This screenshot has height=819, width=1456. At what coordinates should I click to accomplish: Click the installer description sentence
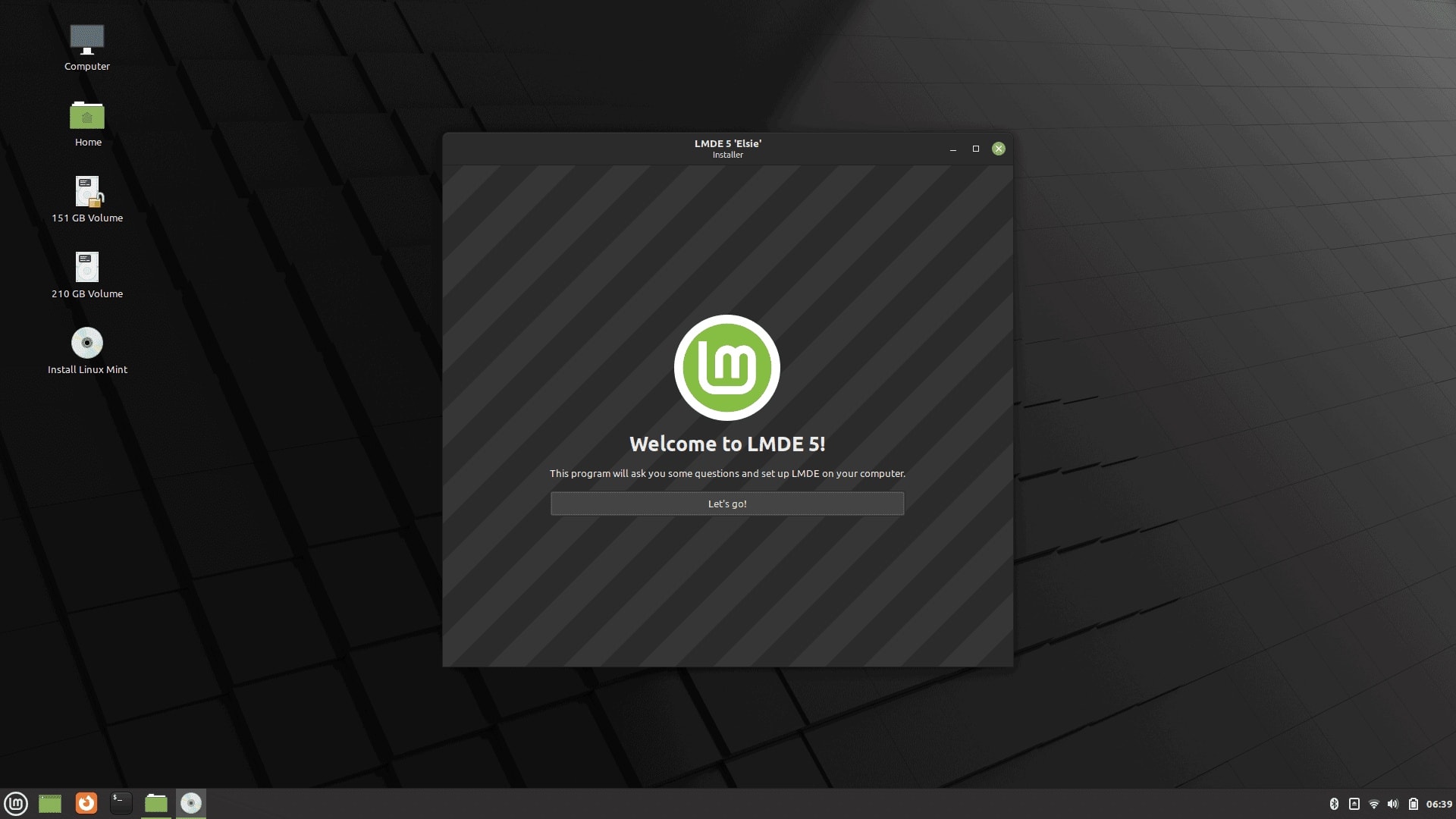[x=727, y=473]
